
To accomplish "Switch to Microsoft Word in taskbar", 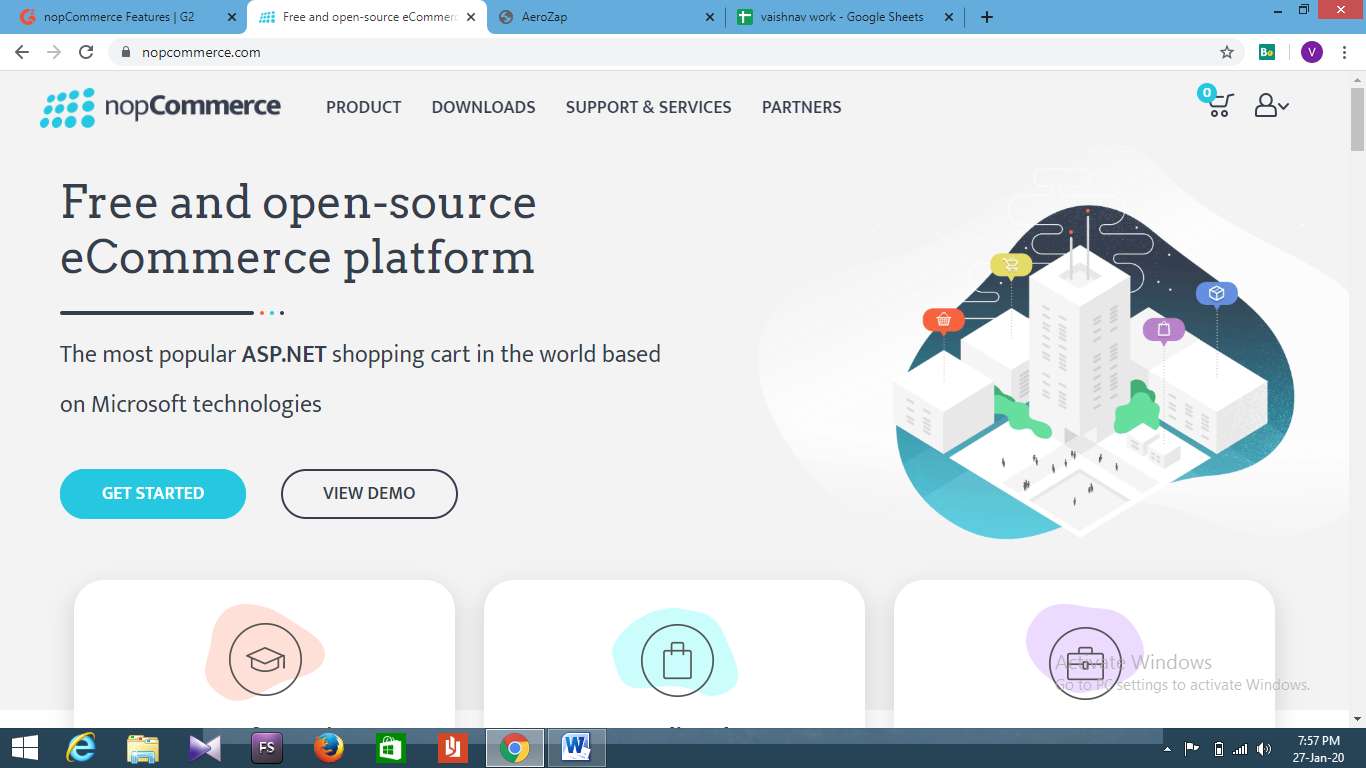I will click(x=576, y=748).
